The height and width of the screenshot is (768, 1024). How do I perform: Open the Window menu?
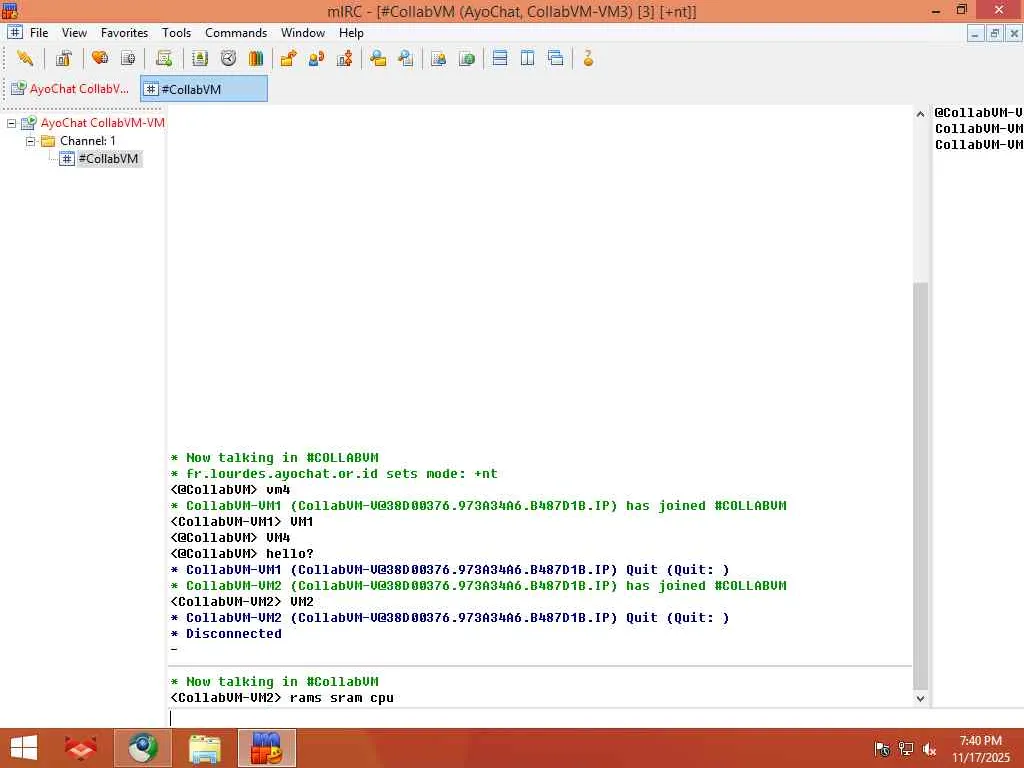point(302,33)
